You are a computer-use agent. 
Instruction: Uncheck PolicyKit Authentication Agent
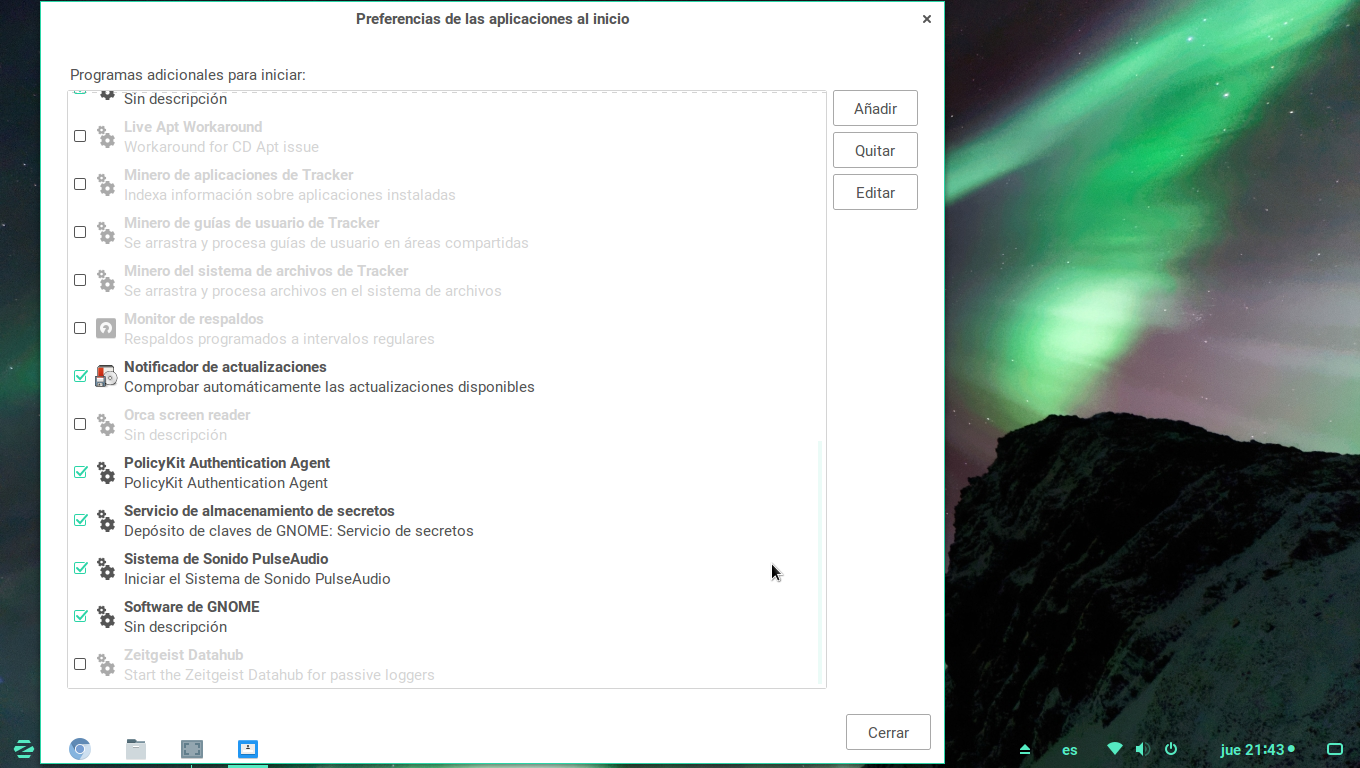(x=80, y=472)
